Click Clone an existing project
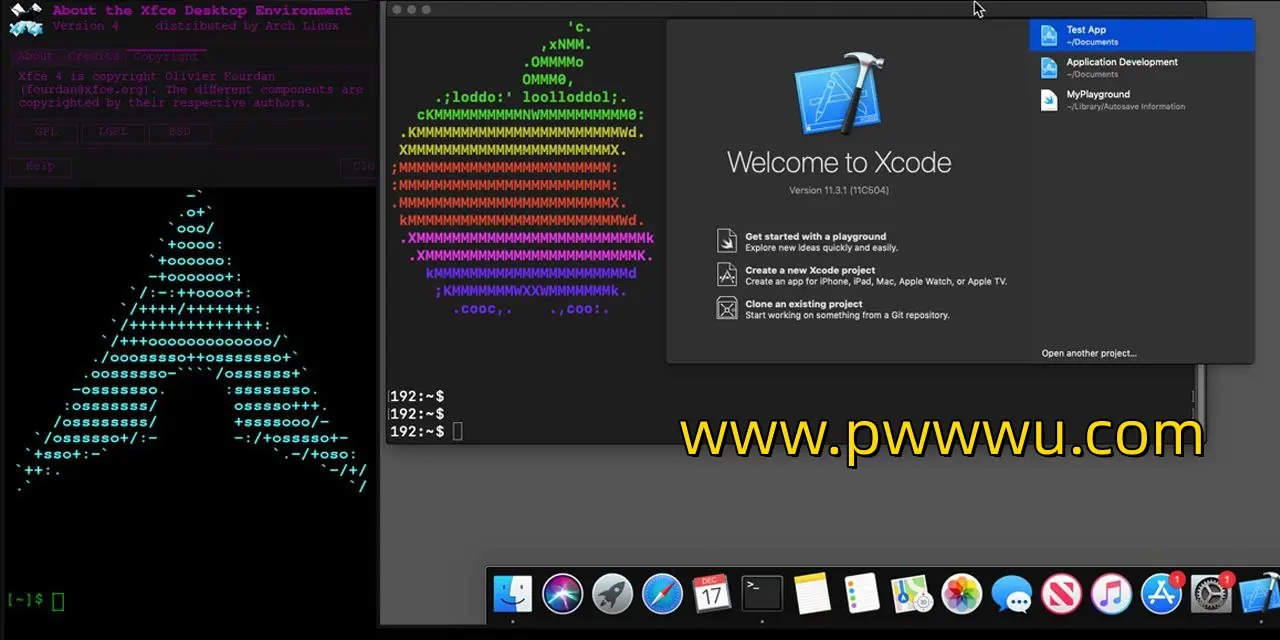1280x640 pixels. pos(803,309)
